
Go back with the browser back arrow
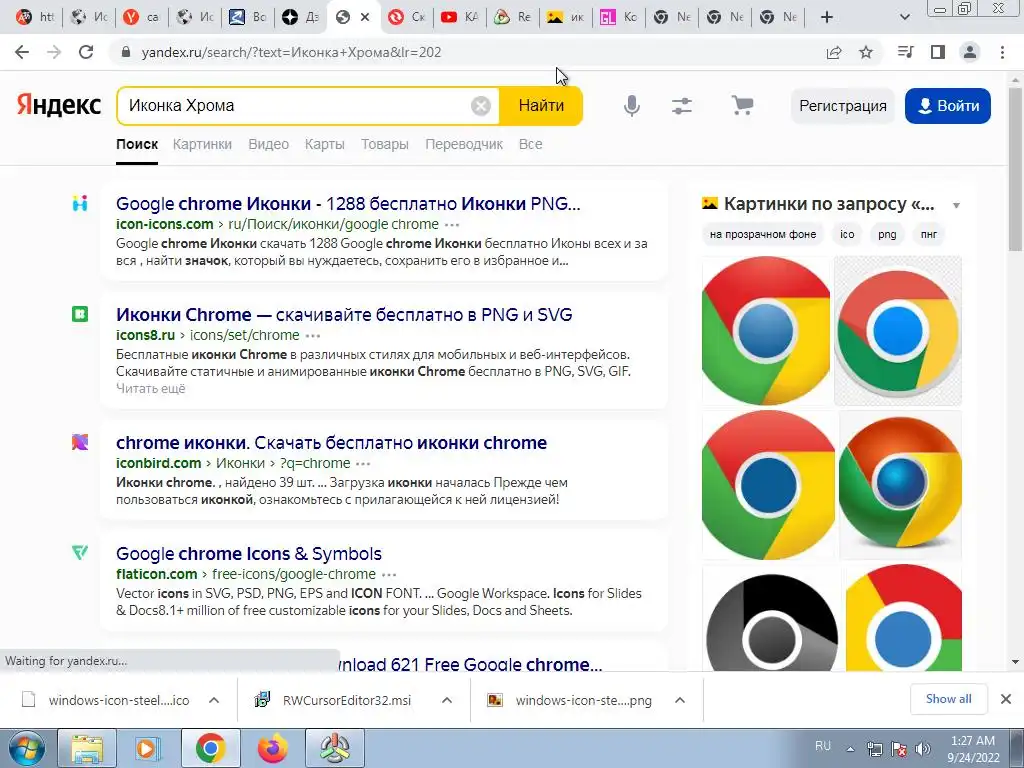tap(22, 52)
